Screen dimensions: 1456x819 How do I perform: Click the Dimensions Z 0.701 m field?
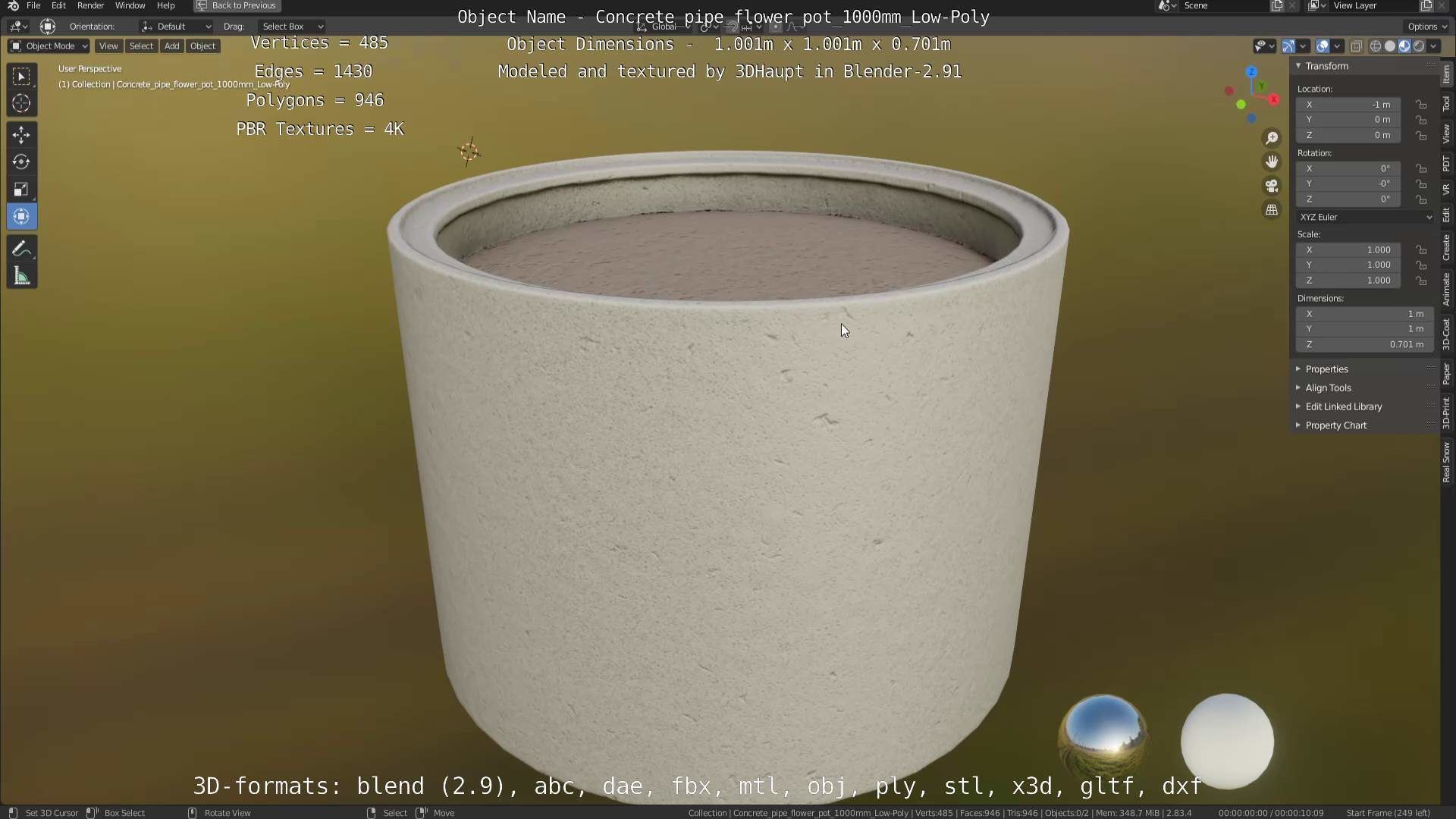1365,344
